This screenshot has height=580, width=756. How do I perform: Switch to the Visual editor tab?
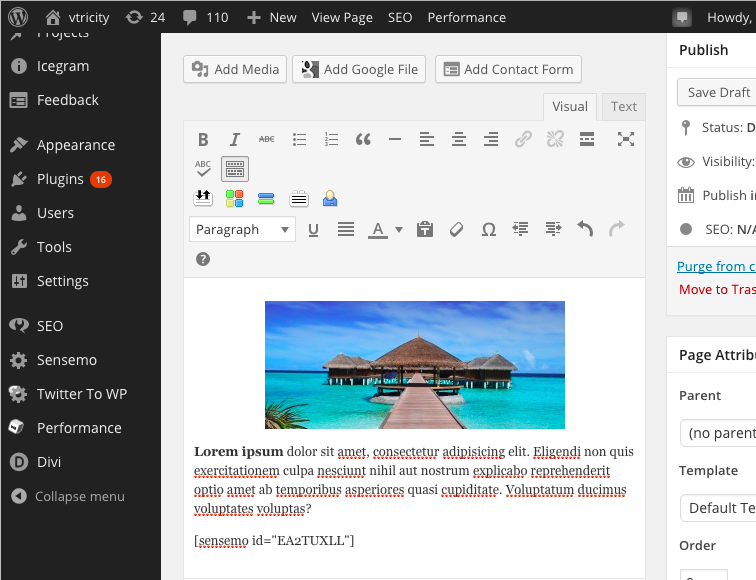[570, 107]
